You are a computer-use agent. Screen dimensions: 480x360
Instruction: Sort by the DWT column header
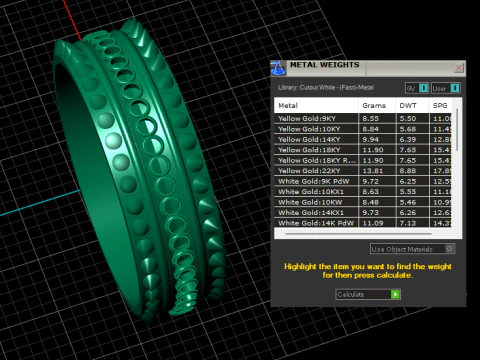pos(412,106)
